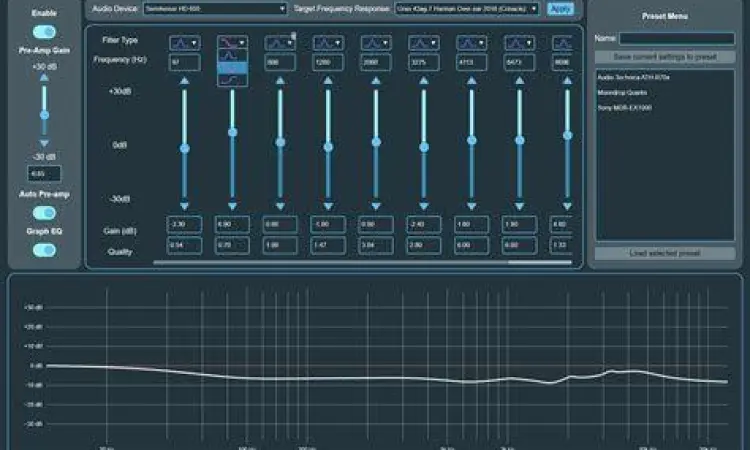Click the Pre-Amp Gain slider handle
This screenshot has height=450, width=750.
coord(44,115)
